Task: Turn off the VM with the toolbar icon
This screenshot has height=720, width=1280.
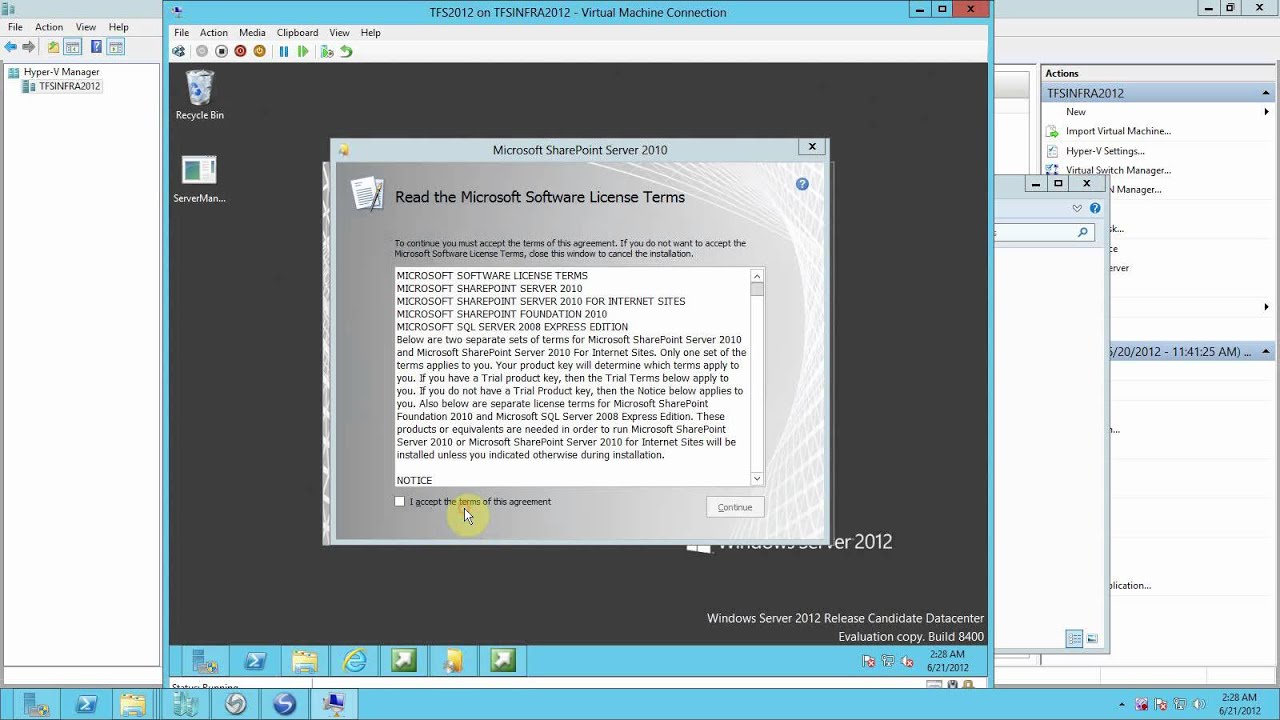Action: point(221,51)
